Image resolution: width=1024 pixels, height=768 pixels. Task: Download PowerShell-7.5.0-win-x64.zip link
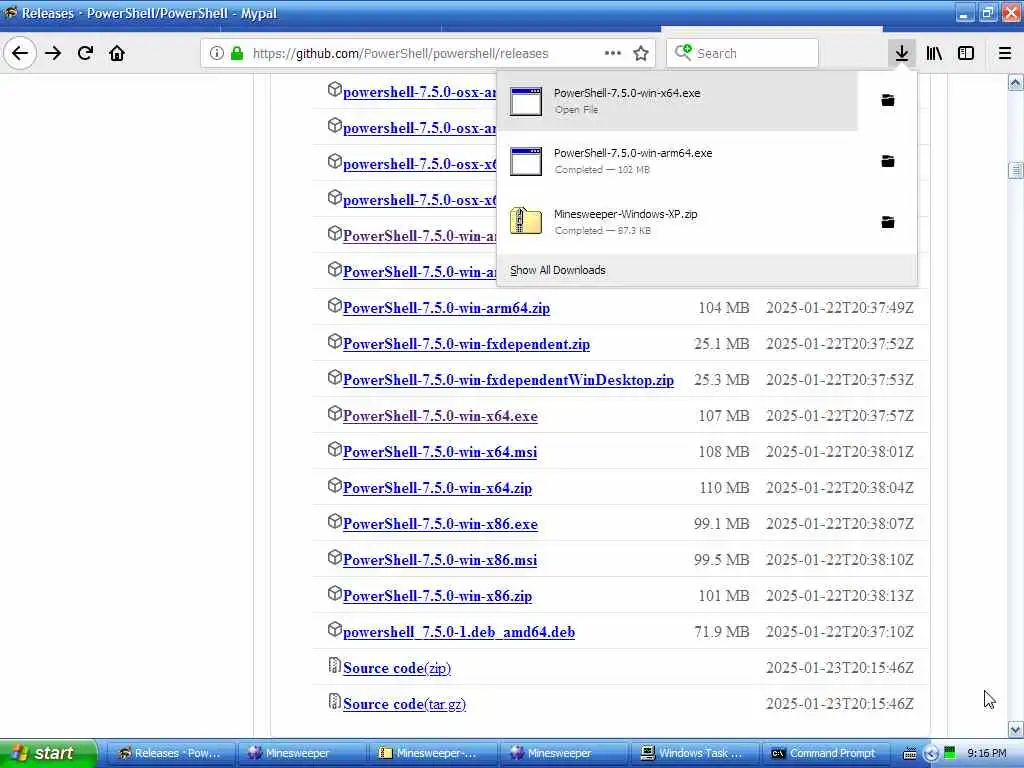tap(438, 488)
